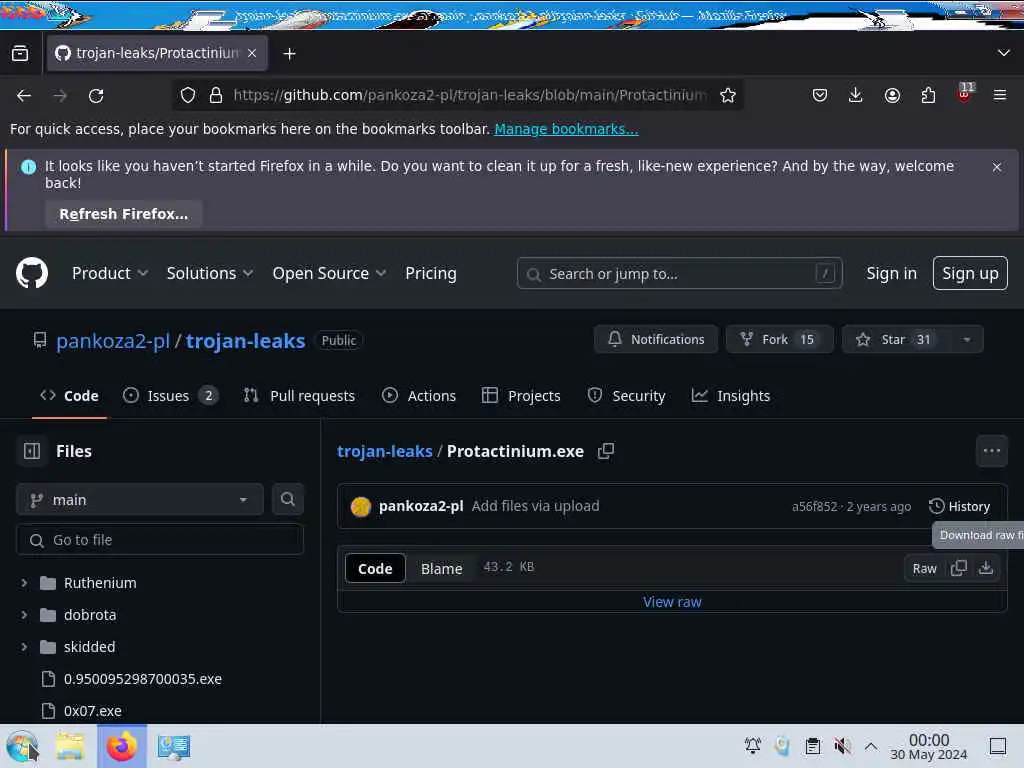
Task: Switch to the Actions tab
Action: pos(419,396)
